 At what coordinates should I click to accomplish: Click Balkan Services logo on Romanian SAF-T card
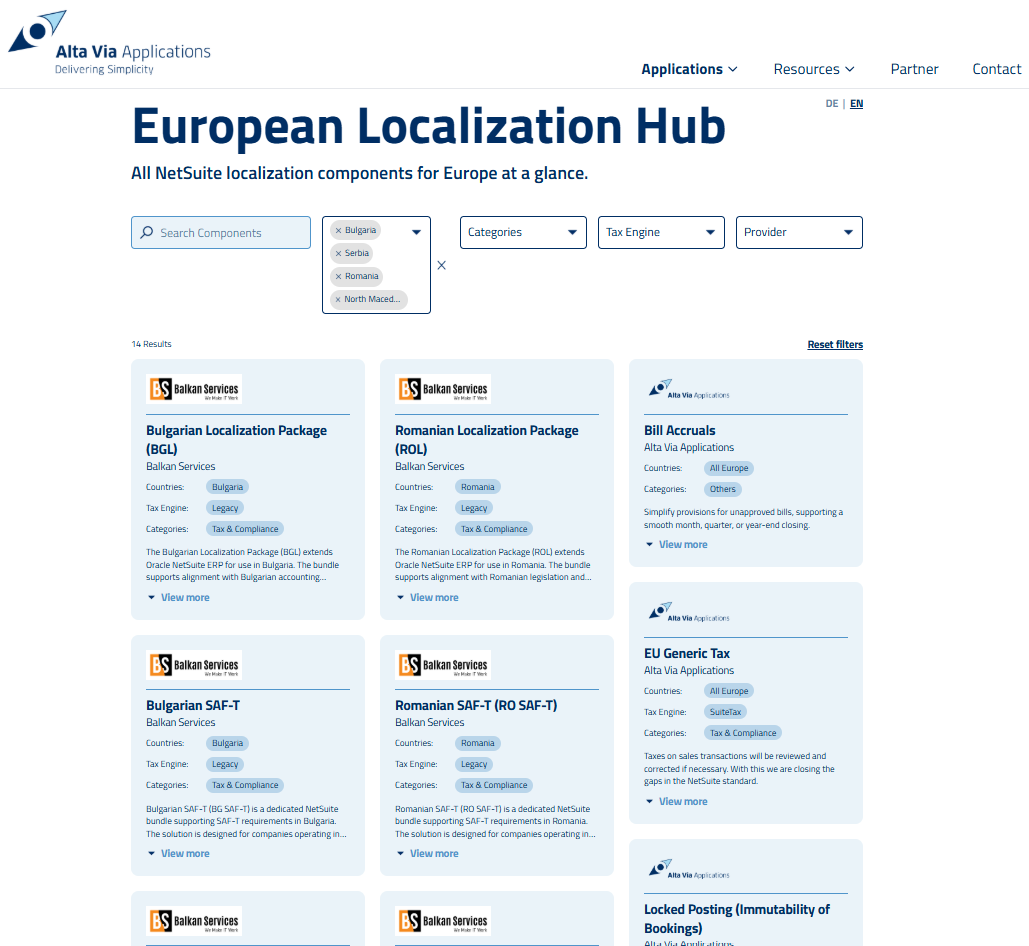(443, 665)
